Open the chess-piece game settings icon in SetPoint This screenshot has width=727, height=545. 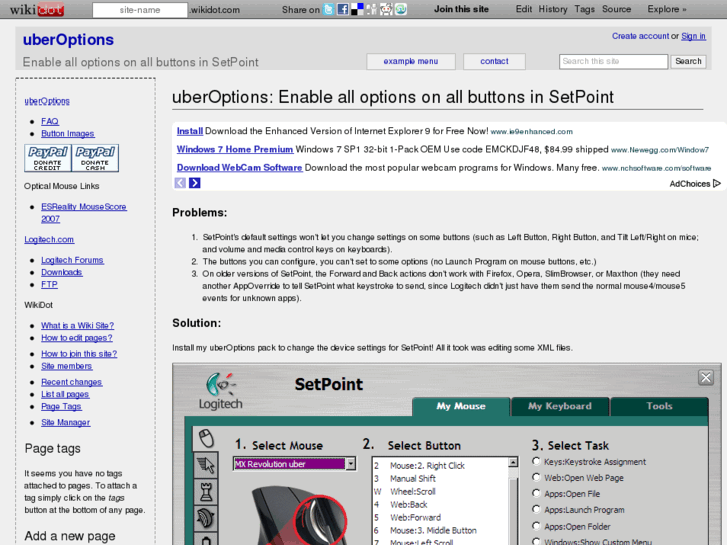pyautogui.click(x=207, y=490)
